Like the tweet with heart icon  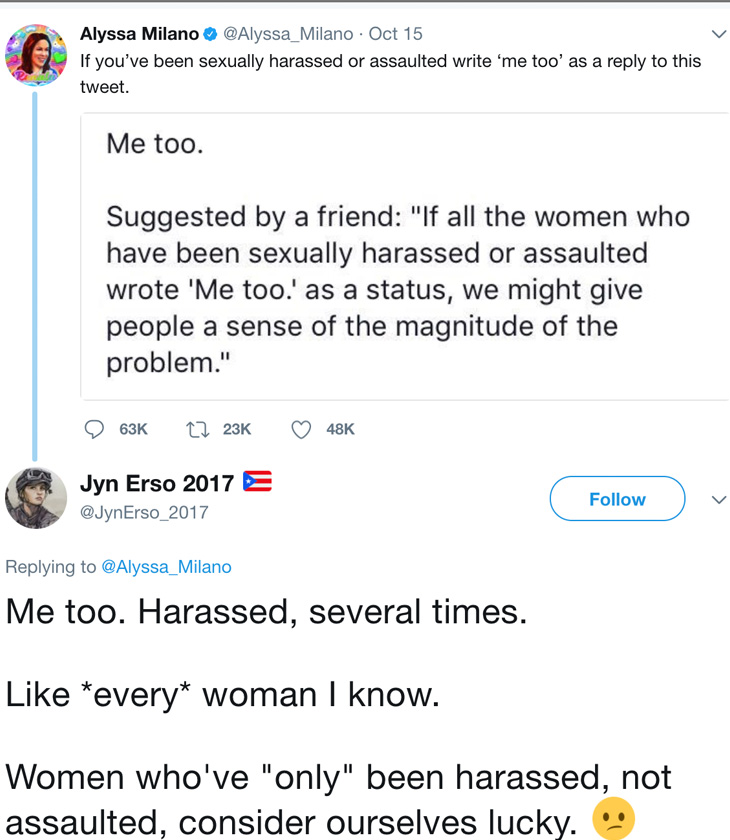tap(301, 429)
